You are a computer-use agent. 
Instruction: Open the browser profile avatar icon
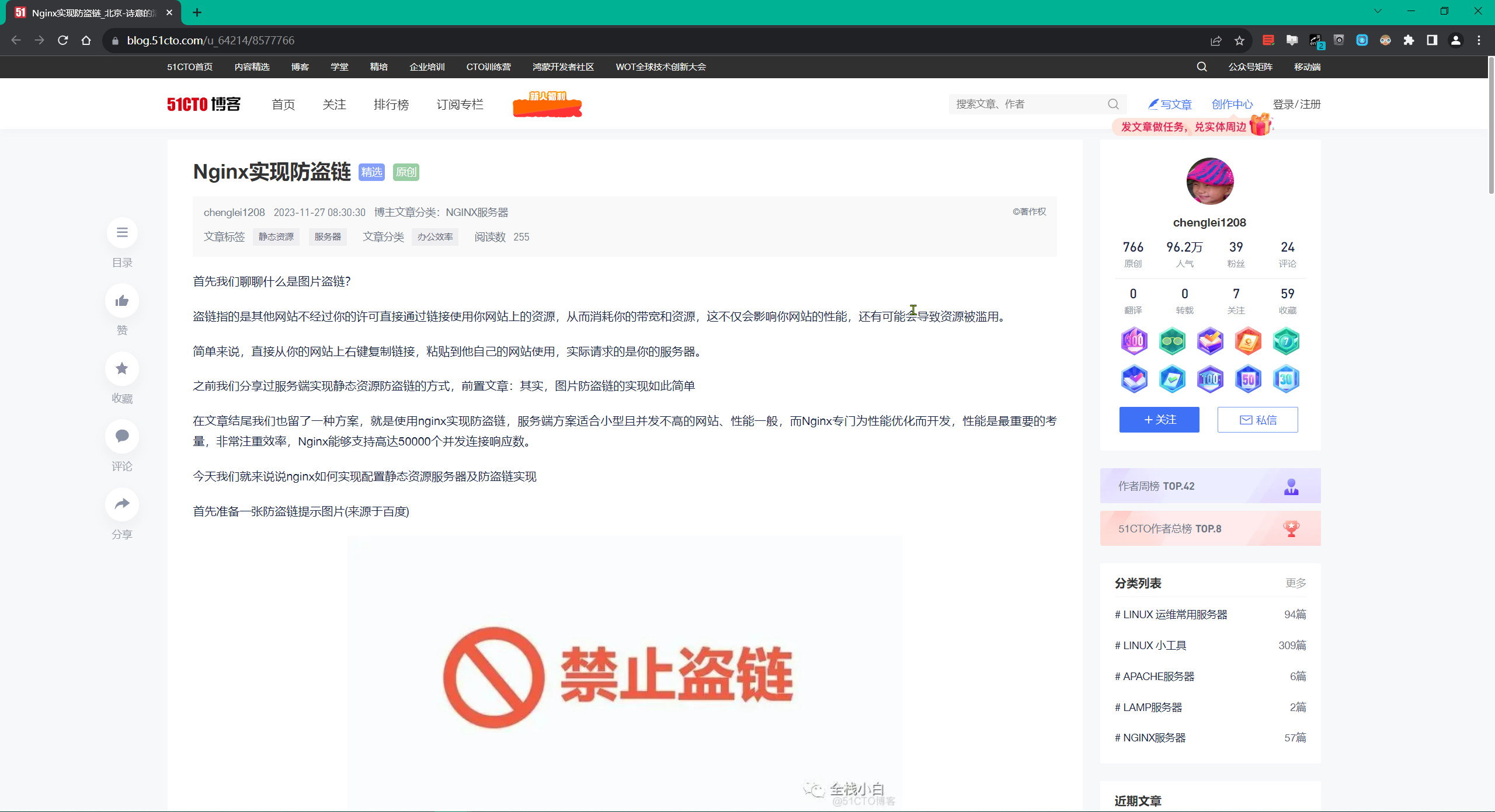[x=1455, y=40]
